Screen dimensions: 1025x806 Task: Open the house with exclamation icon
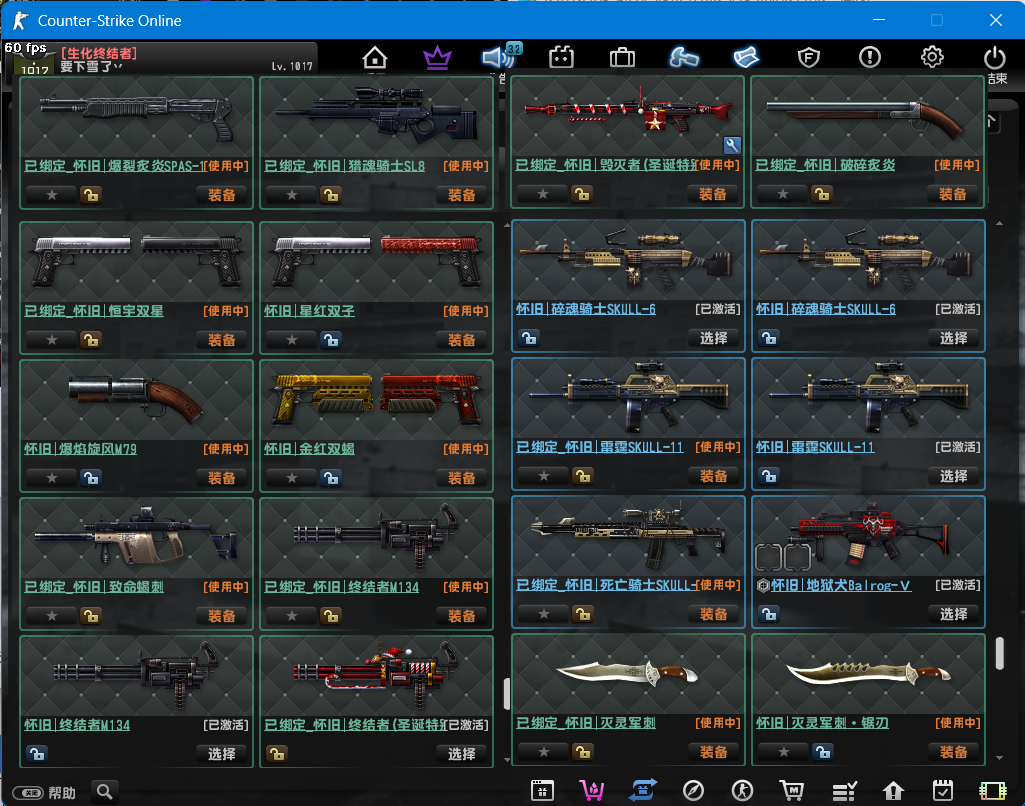coord(893,791)
